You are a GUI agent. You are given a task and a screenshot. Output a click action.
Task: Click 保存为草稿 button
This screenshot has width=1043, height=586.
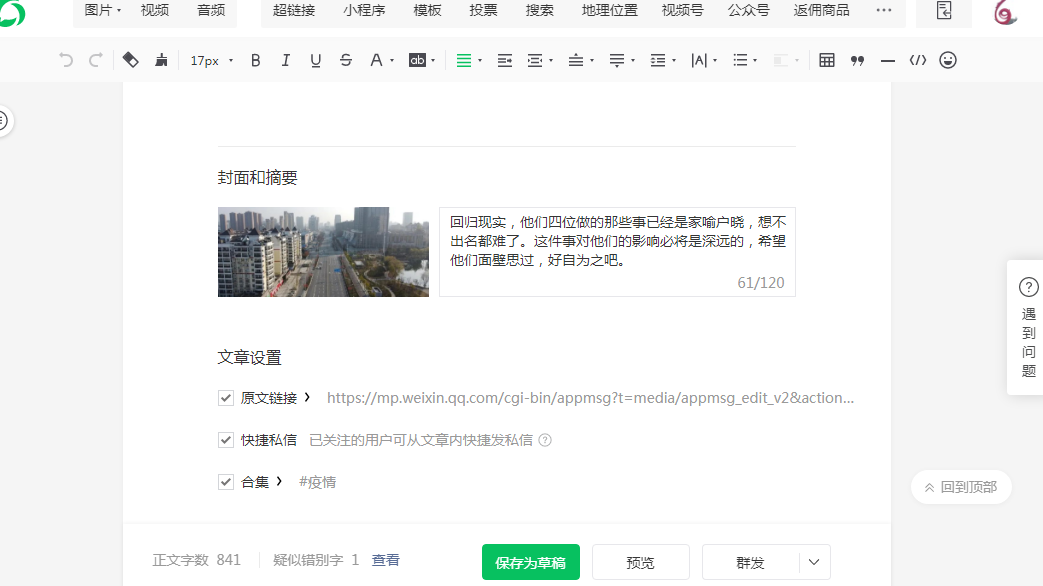coord(531,562)
